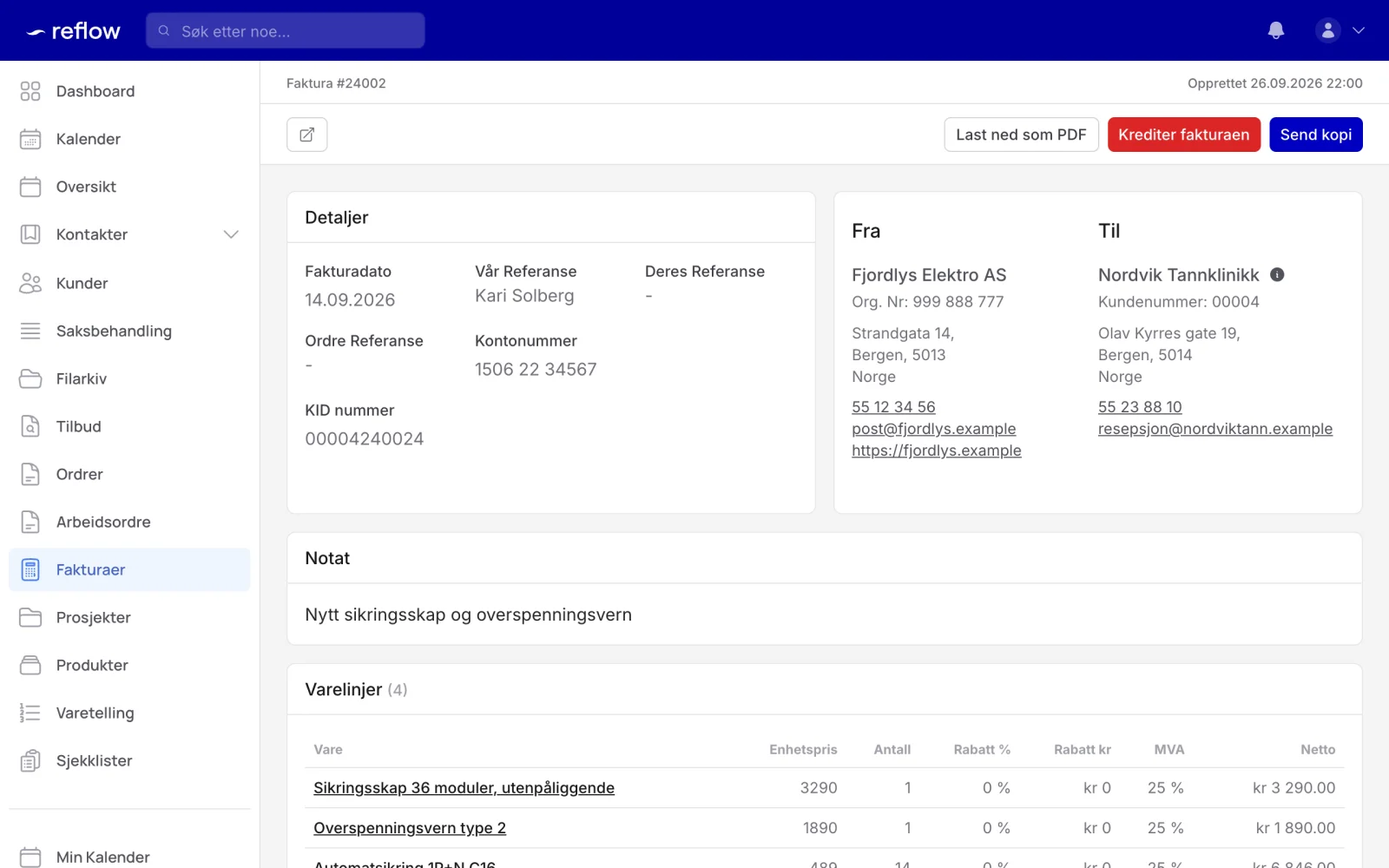
Task: Click the KID nummer value 00004240024
Action: click(365, 439)
